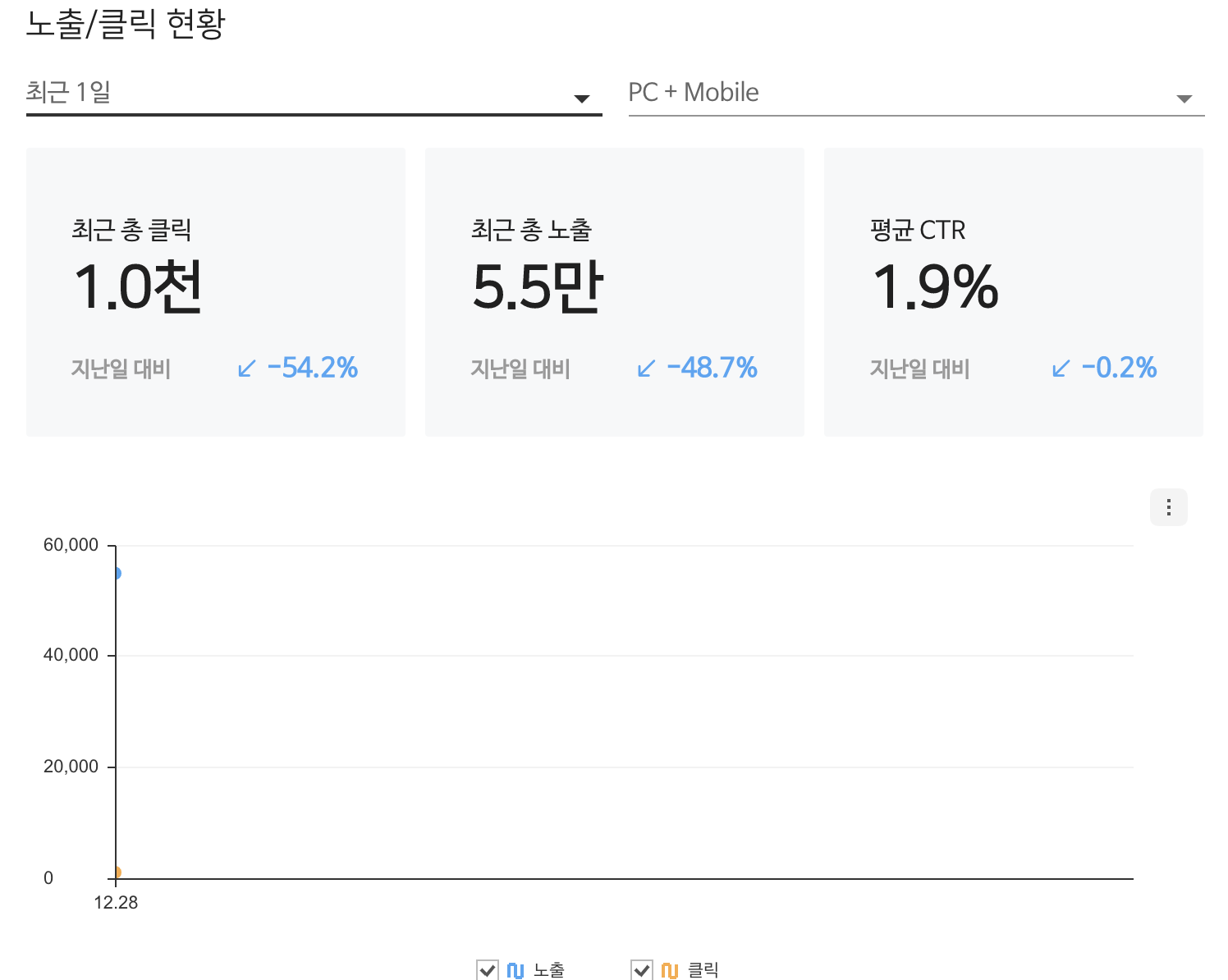1228x980 pixels.
Task: Click the blue data point on the chart
Action: (117, 572)
